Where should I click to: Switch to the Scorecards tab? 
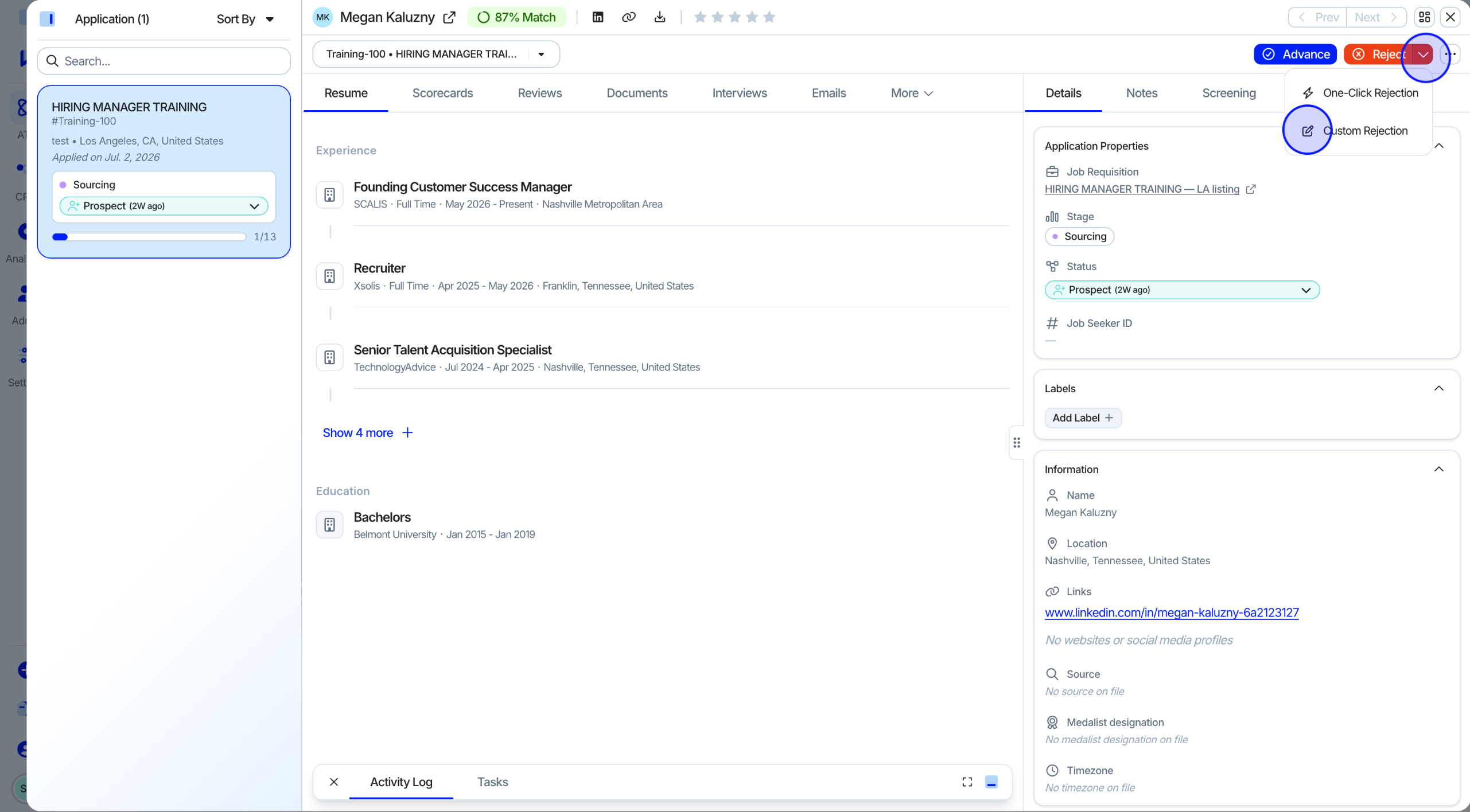coord(442,93)
